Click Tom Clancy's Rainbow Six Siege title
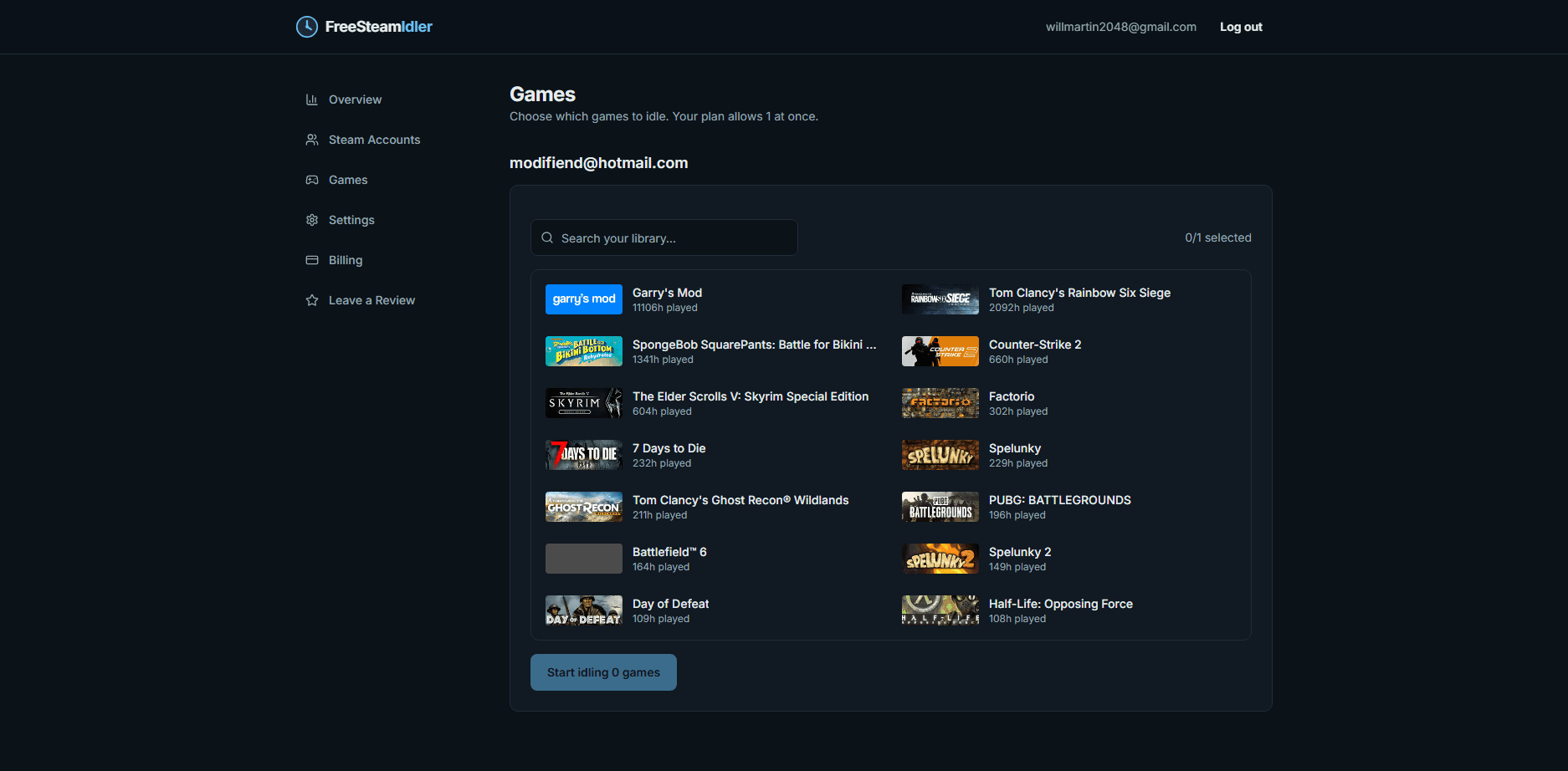This screenshot has height=771, width=1568. (1079, 293)
